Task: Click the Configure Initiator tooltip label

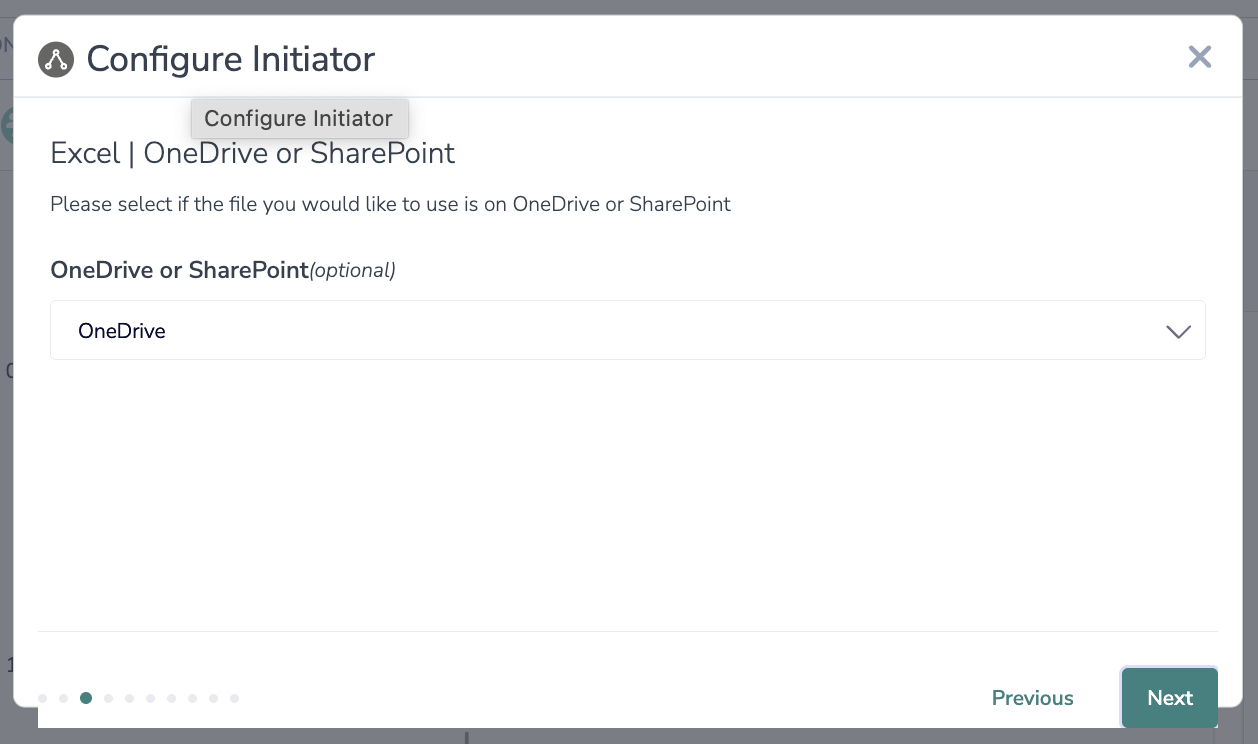Action: (x=299, y=118)
